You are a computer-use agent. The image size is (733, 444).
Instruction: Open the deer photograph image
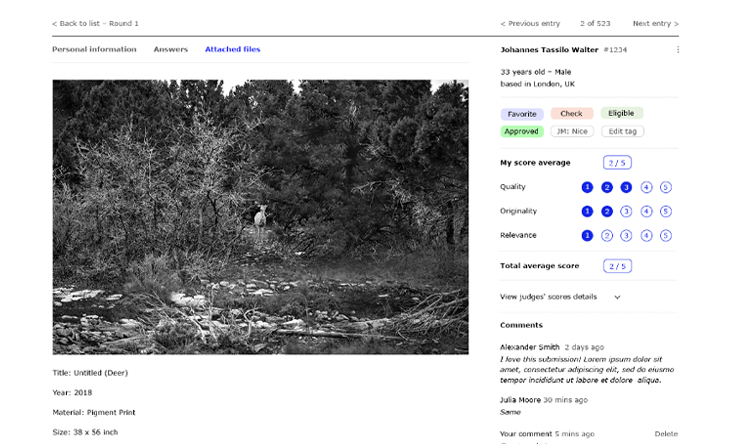260,216
